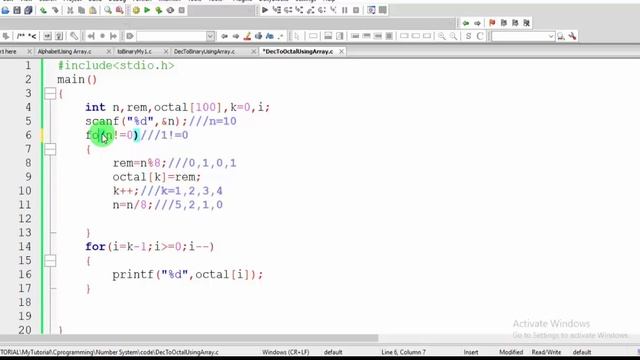Toggle the regex search option icon
640x360 pixels.
pyautogui.click(x=281, y=36)
